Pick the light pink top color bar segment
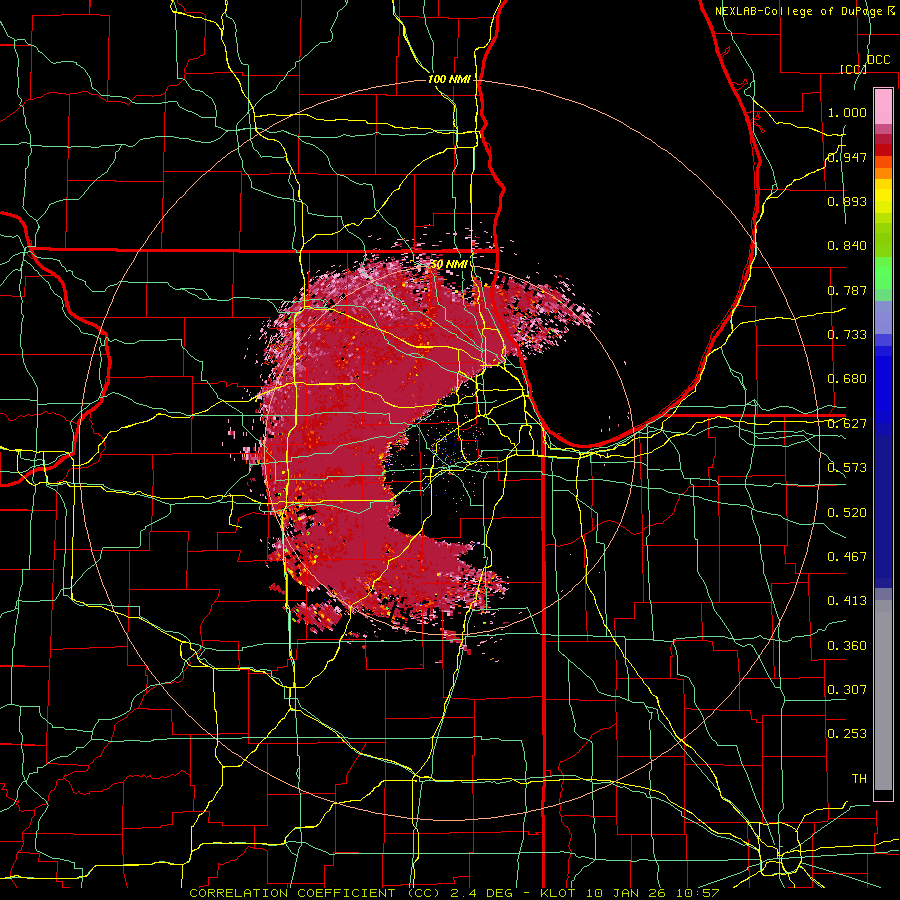 coord(883,106)
